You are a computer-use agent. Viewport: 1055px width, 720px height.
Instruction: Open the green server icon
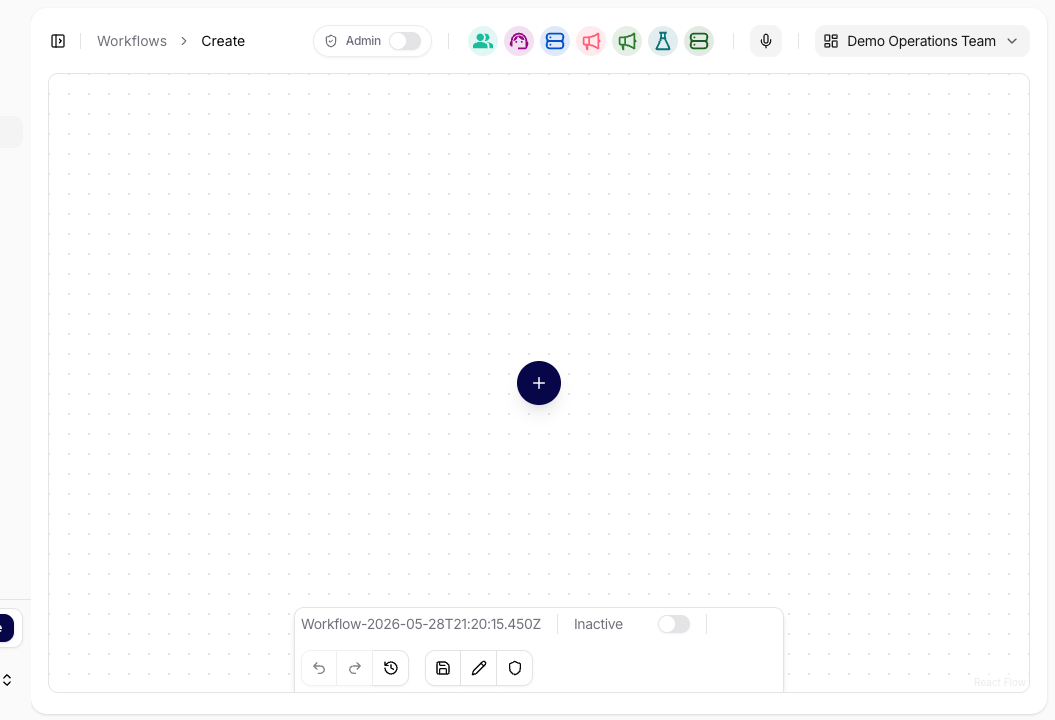click(699, 41)
